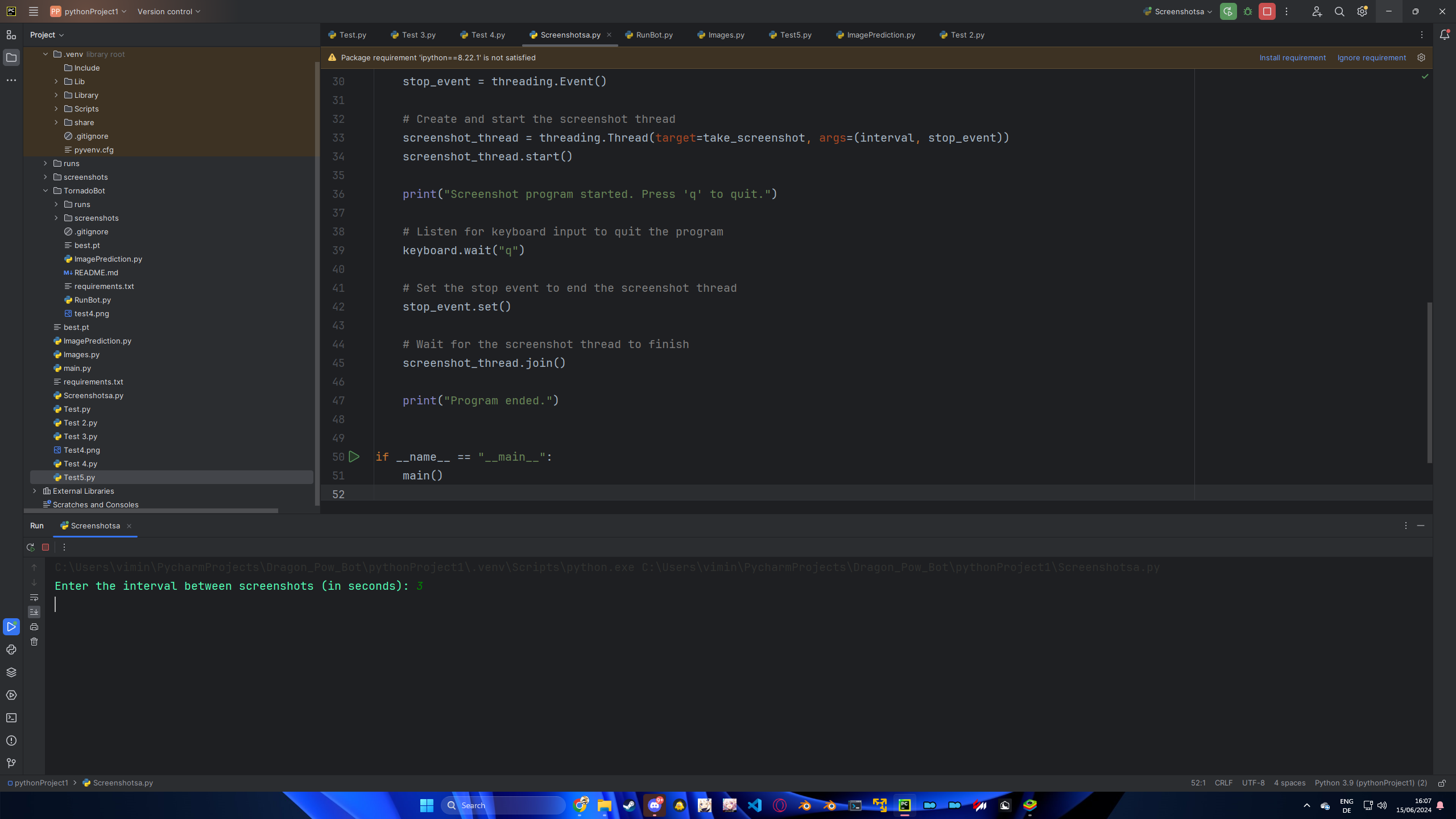Click the Install requirement link
This screenshot has width=1456, height=819.
point(1292,57)
